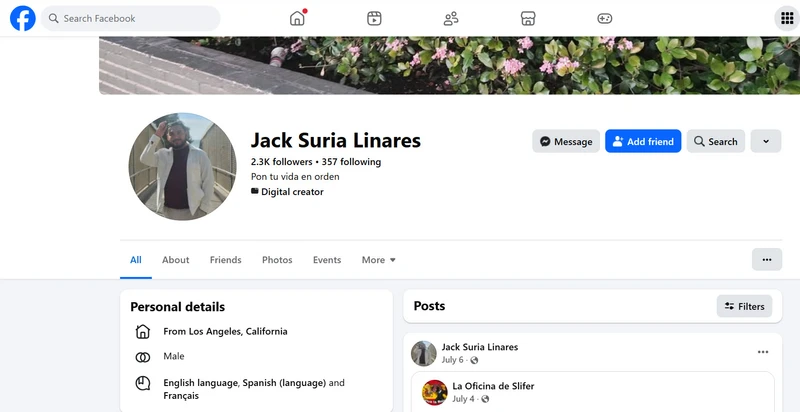Click the Personal details heading
800x412 pixels.
pos(178,307)
